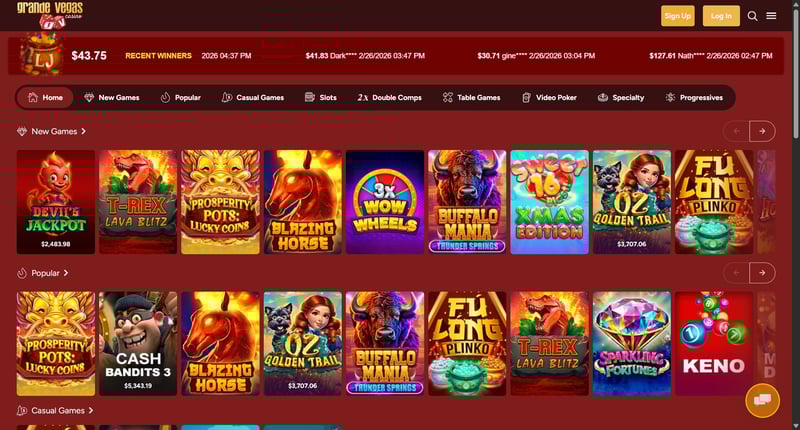This screenshot has width=800, height=430.
Task: Select the Table Games tab
Action: click(x=471, y=97)
